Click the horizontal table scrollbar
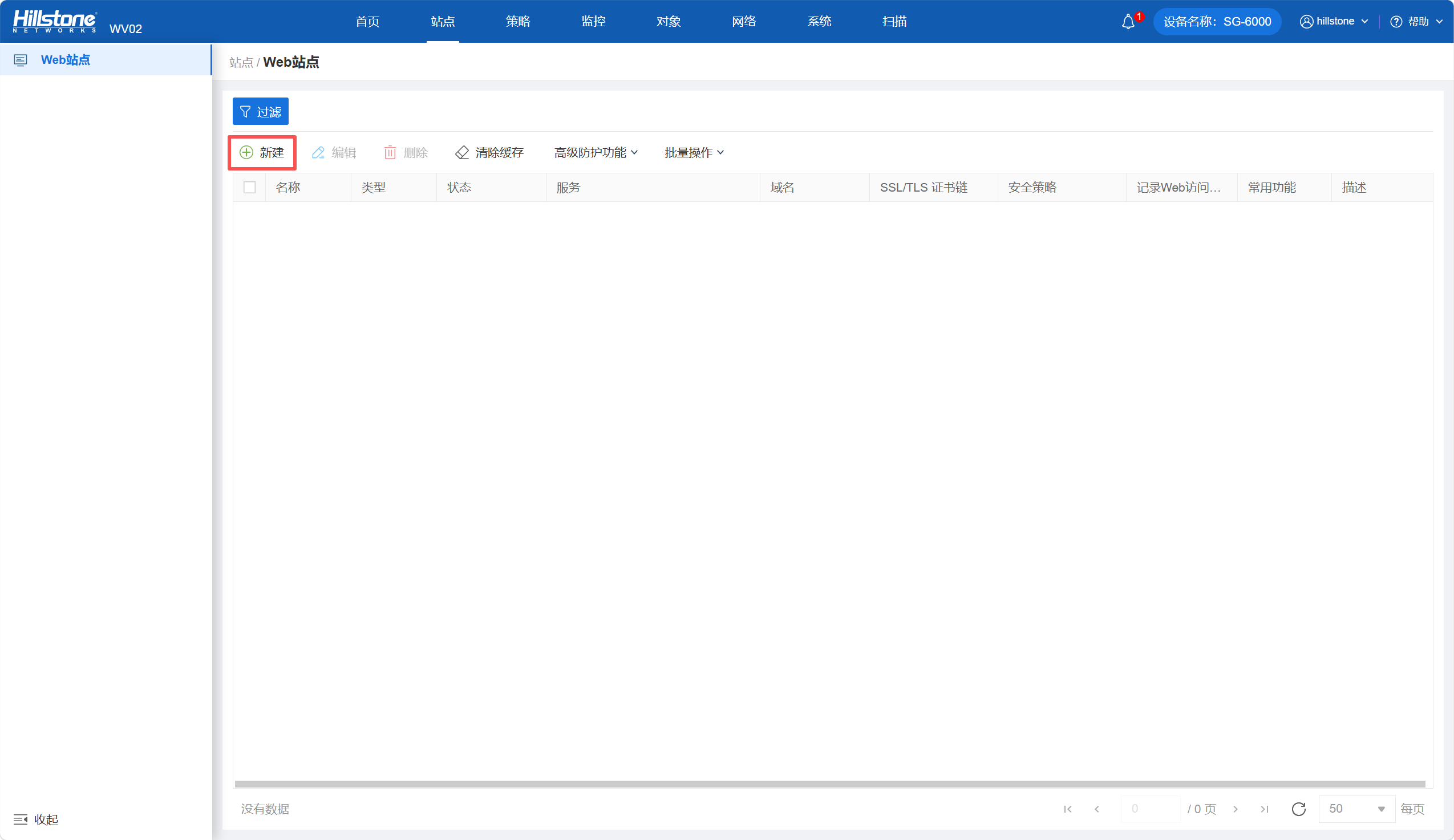Viewport: 1454px width, 840px height. point(830,784)
